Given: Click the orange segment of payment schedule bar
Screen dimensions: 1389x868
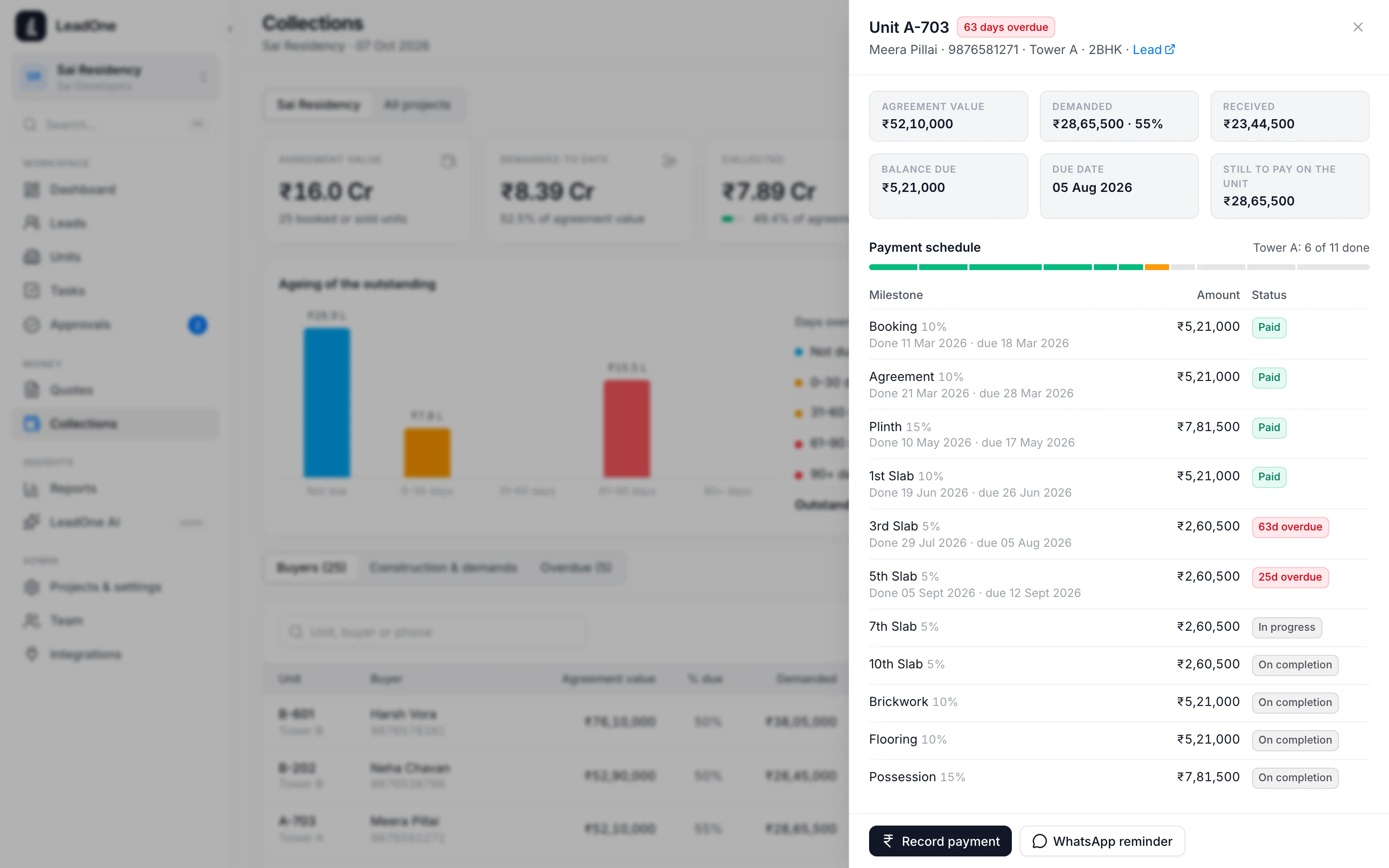Looking at the screenshot, I should point(1157,267).
